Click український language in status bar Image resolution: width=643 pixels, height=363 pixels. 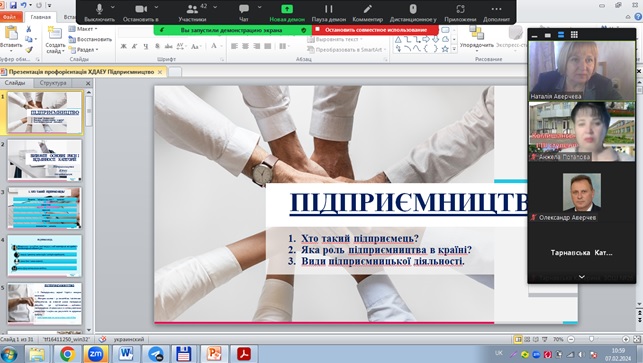point(129,340)
